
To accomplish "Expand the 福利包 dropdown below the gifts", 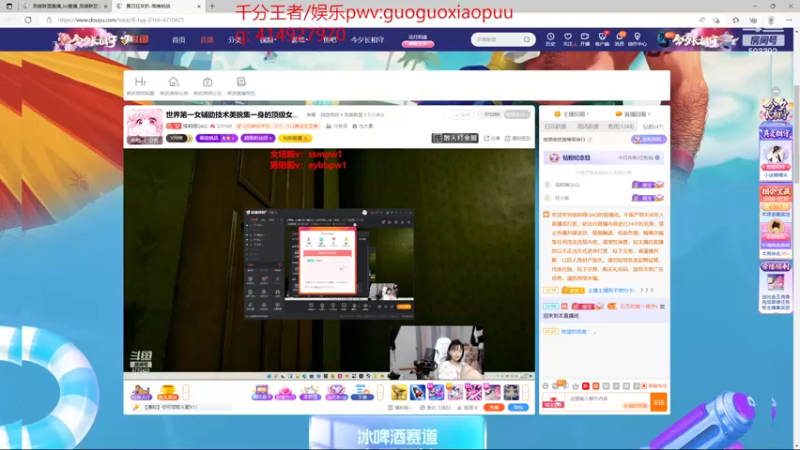I will click(x=399, y=408).
